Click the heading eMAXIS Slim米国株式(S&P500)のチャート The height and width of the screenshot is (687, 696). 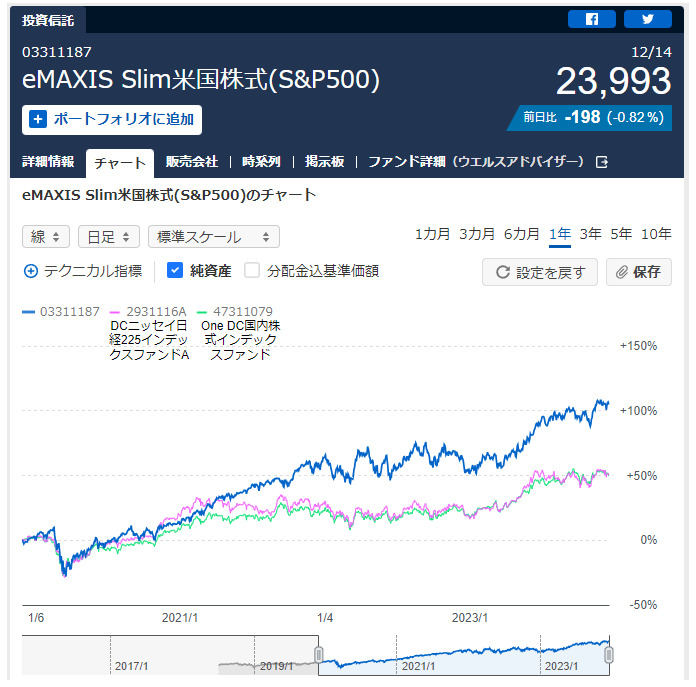[x=169, y=195]
